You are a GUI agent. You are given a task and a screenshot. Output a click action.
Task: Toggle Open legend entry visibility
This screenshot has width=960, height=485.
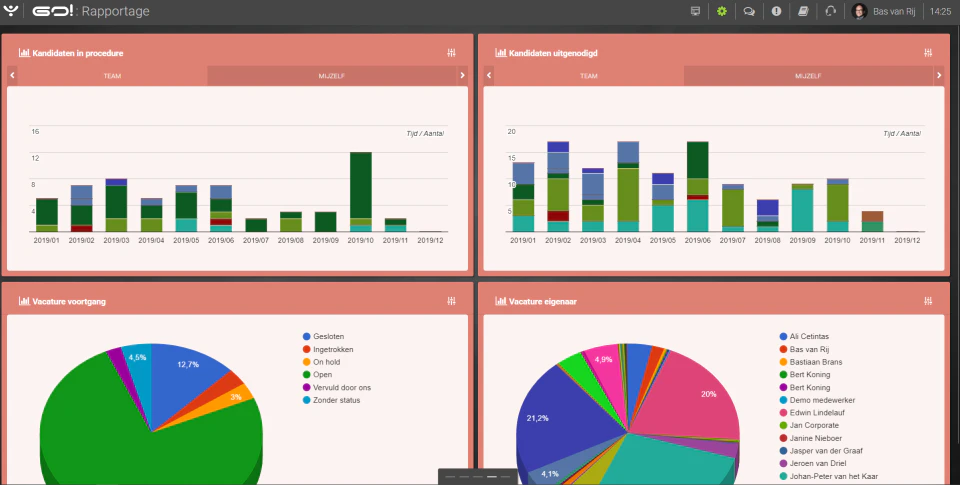click(317, 375)
